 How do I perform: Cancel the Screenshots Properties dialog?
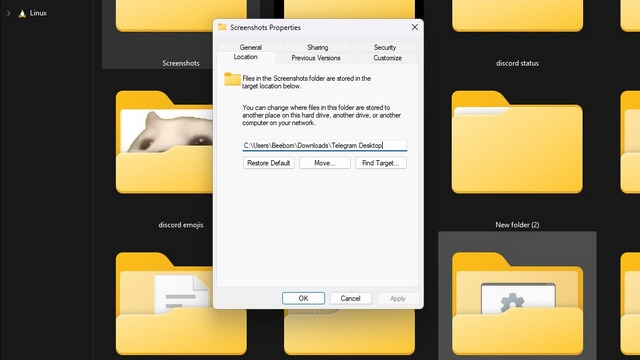tap(350, 298)
